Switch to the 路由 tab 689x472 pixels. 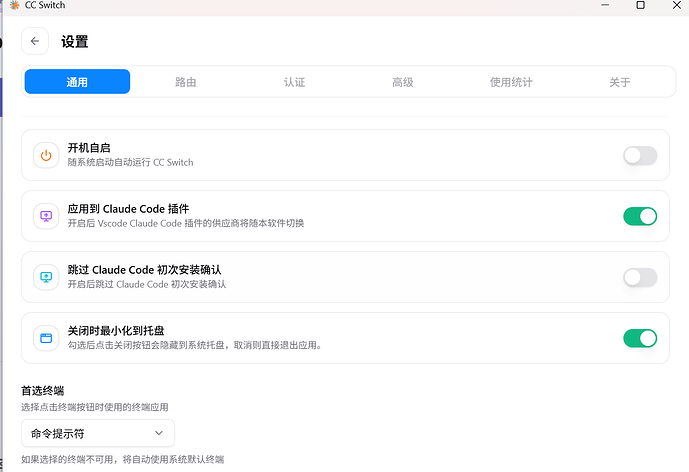coord(186,82)
